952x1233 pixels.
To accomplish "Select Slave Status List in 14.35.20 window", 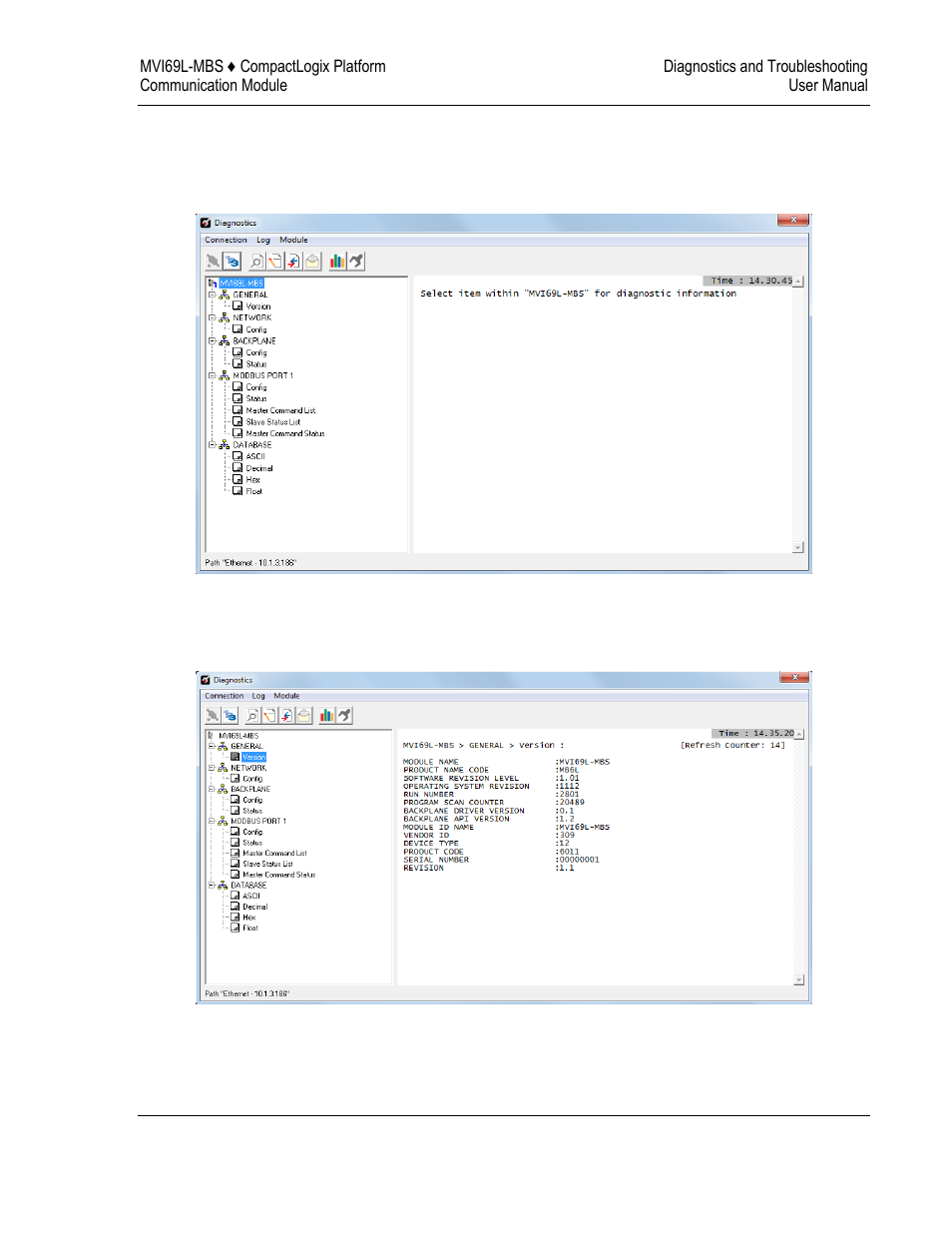I will 267,864.
